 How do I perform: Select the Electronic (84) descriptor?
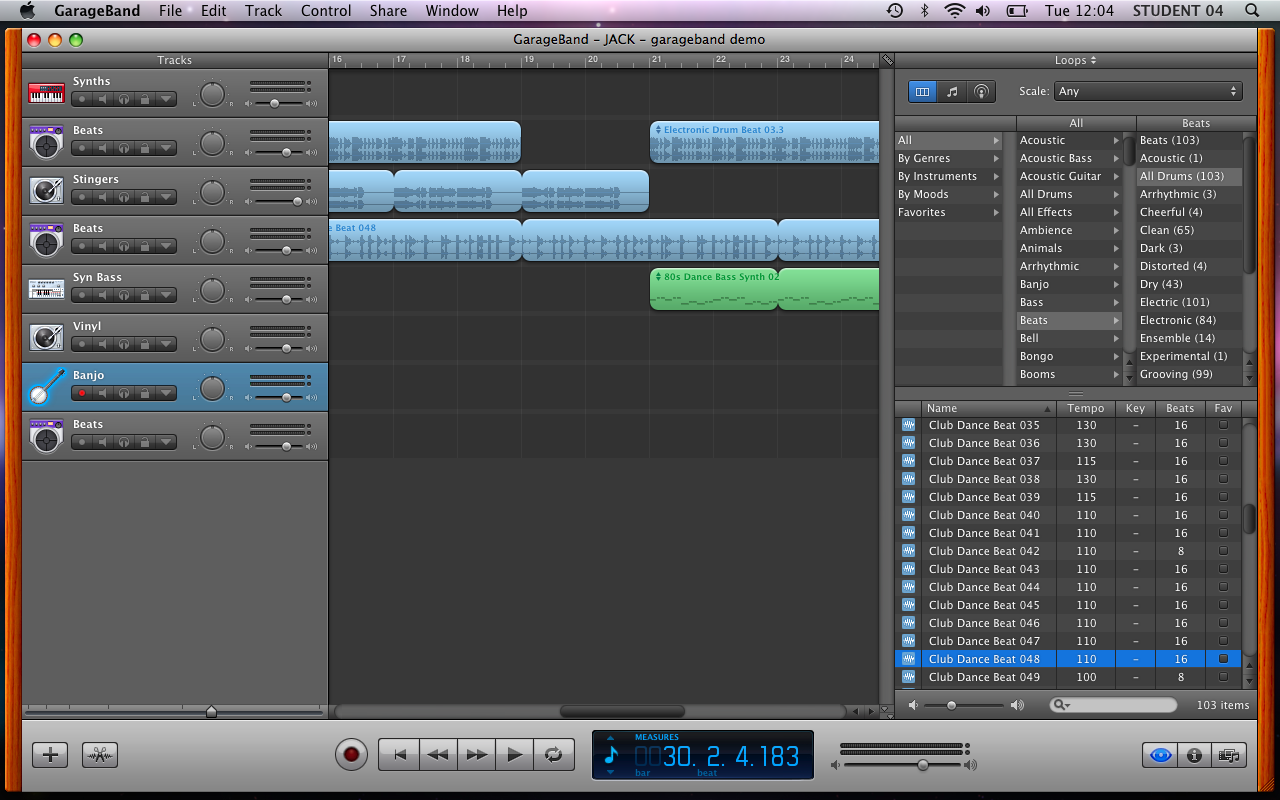coord(1188,320)
